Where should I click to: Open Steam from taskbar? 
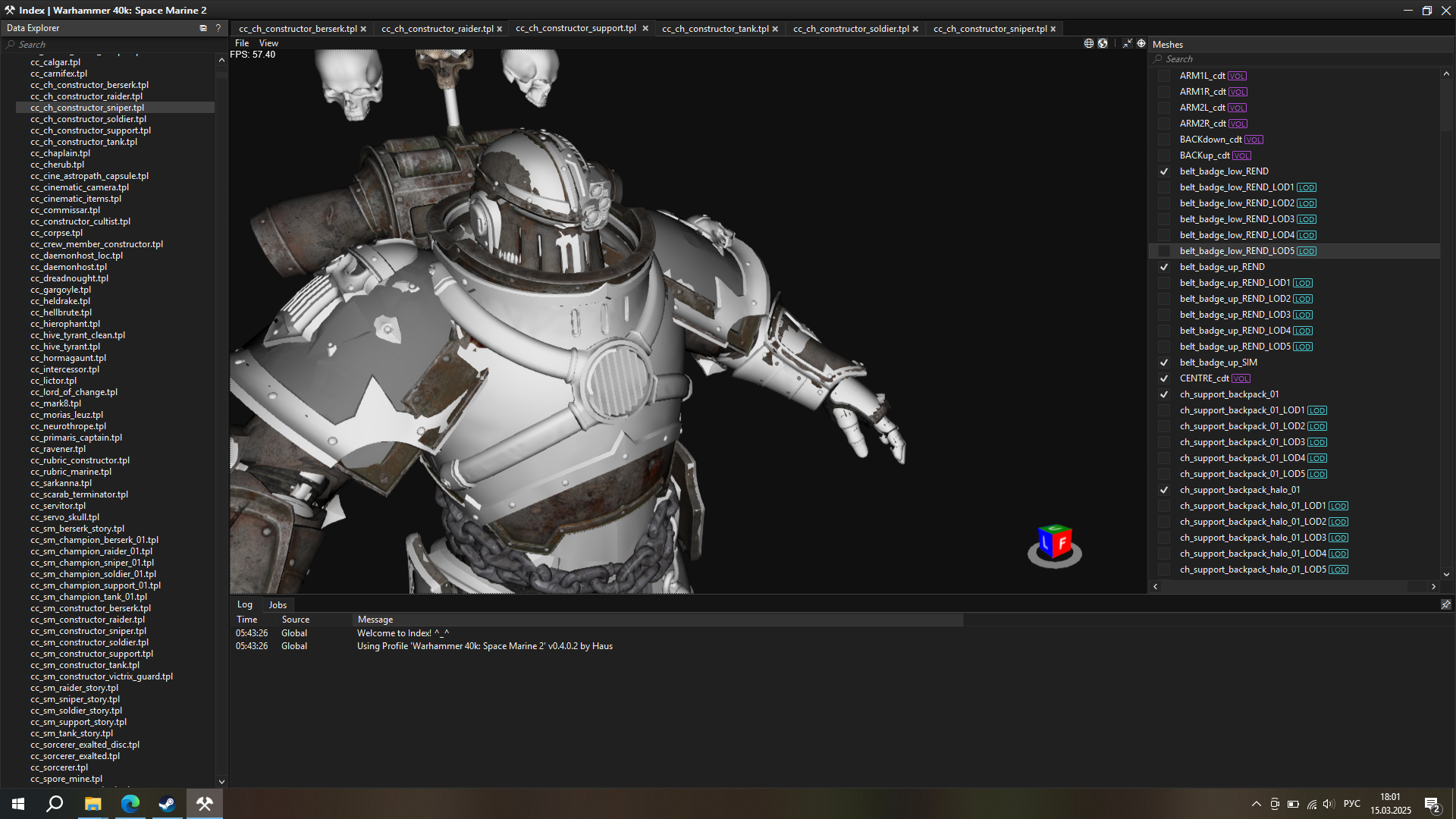click(167, 804)
